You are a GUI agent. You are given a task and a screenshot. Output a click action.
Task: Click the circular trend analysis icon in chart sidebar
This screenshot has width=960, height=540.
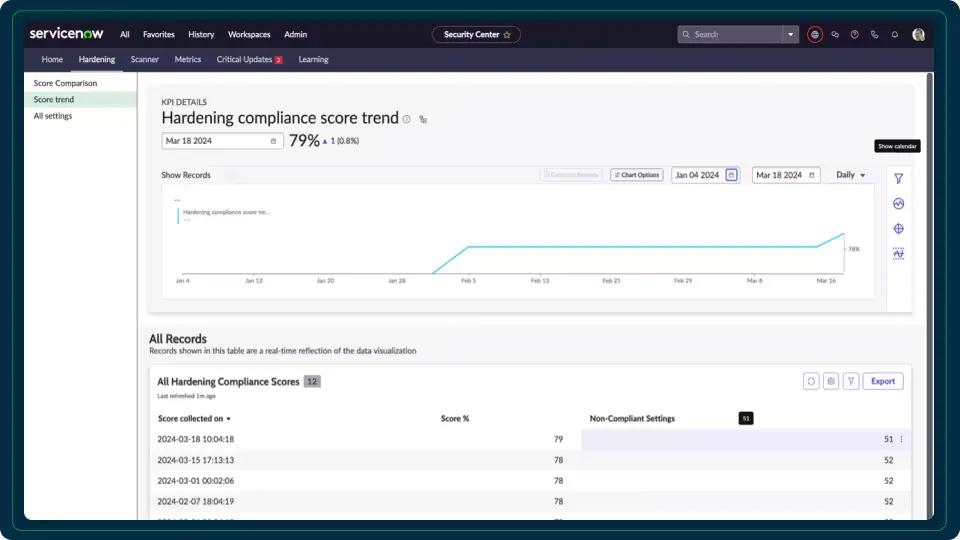click(898, 204)
